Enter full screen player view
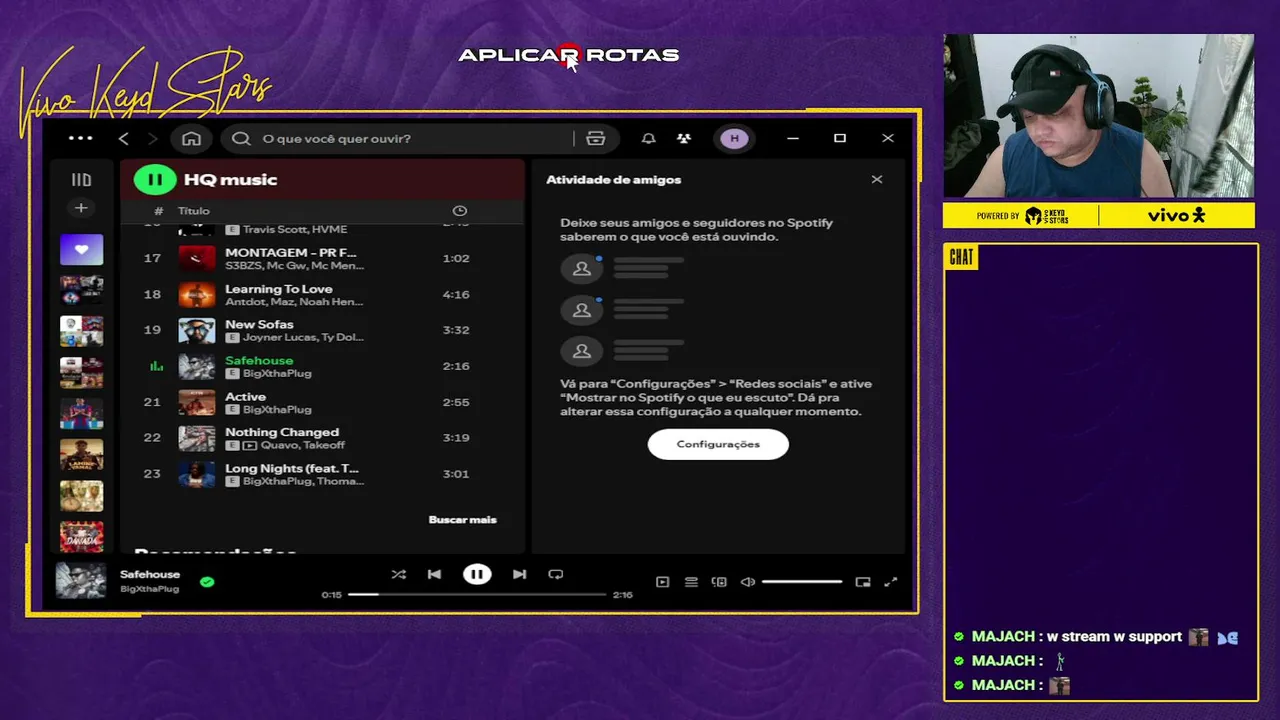The image size is (1280, 720). (891, 582)
